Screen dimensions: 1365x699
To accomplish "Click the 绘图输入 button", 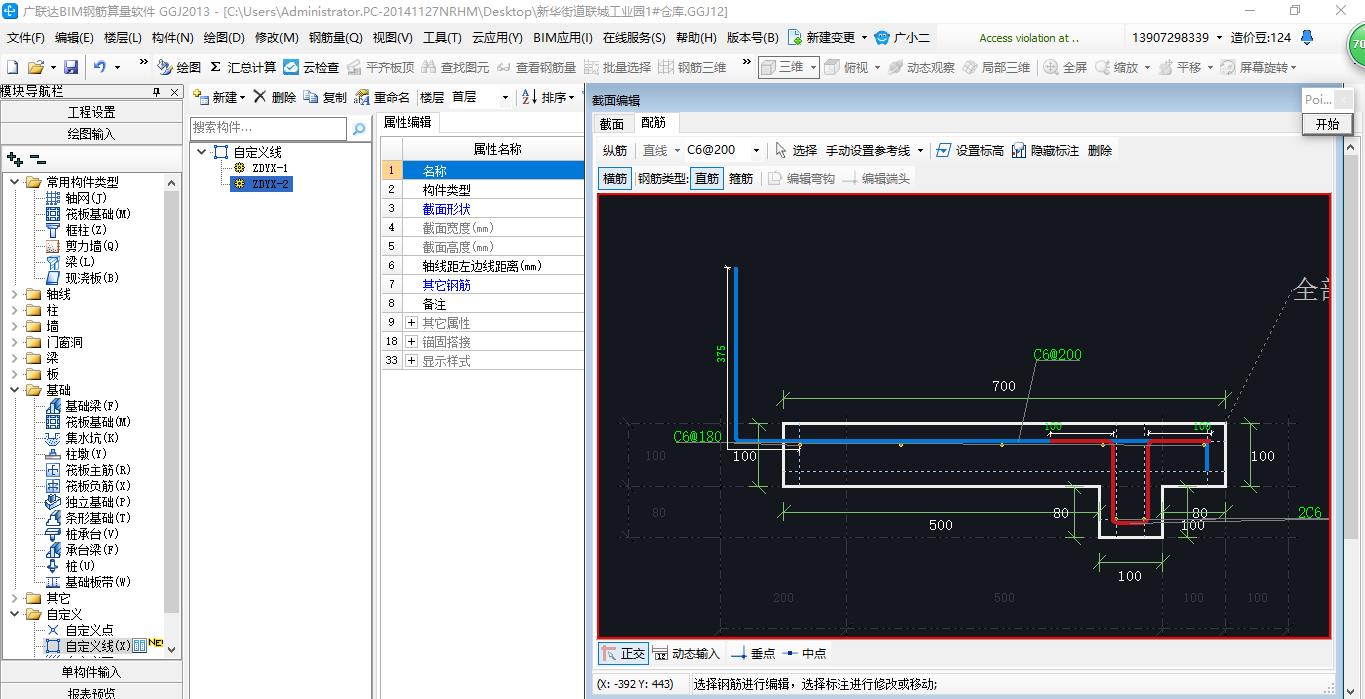I will pyautogui.click(x=91, y=133).
